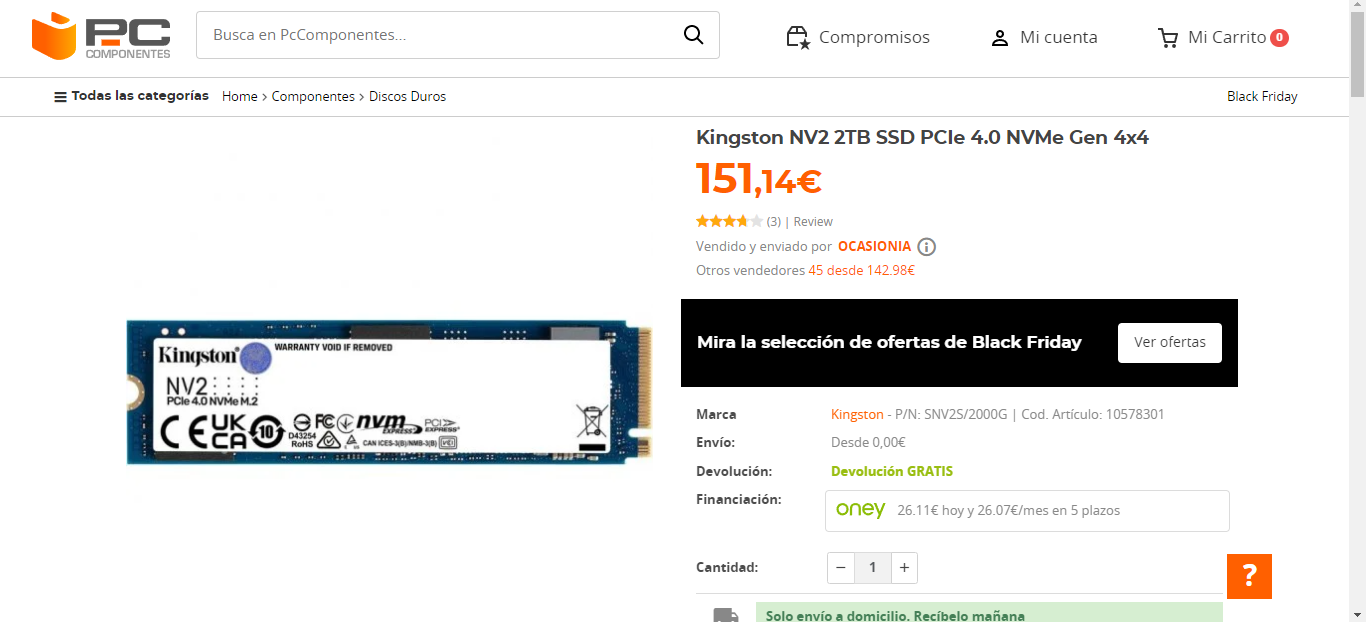Open the orange help question mark

tap(1249, 576)
